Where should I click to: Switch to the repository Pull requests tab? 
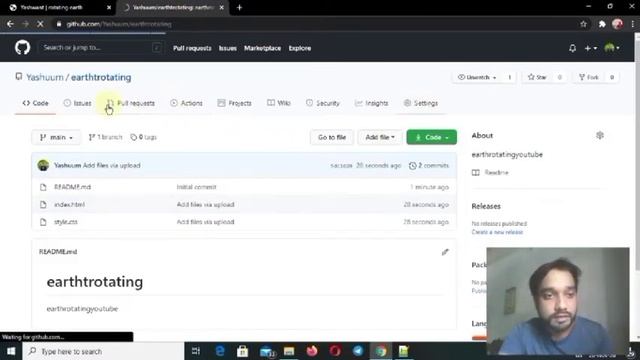point(131,103)
